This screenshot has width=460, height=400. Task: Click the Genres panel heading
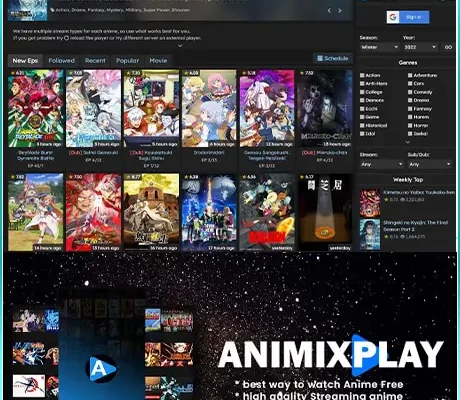408,63
